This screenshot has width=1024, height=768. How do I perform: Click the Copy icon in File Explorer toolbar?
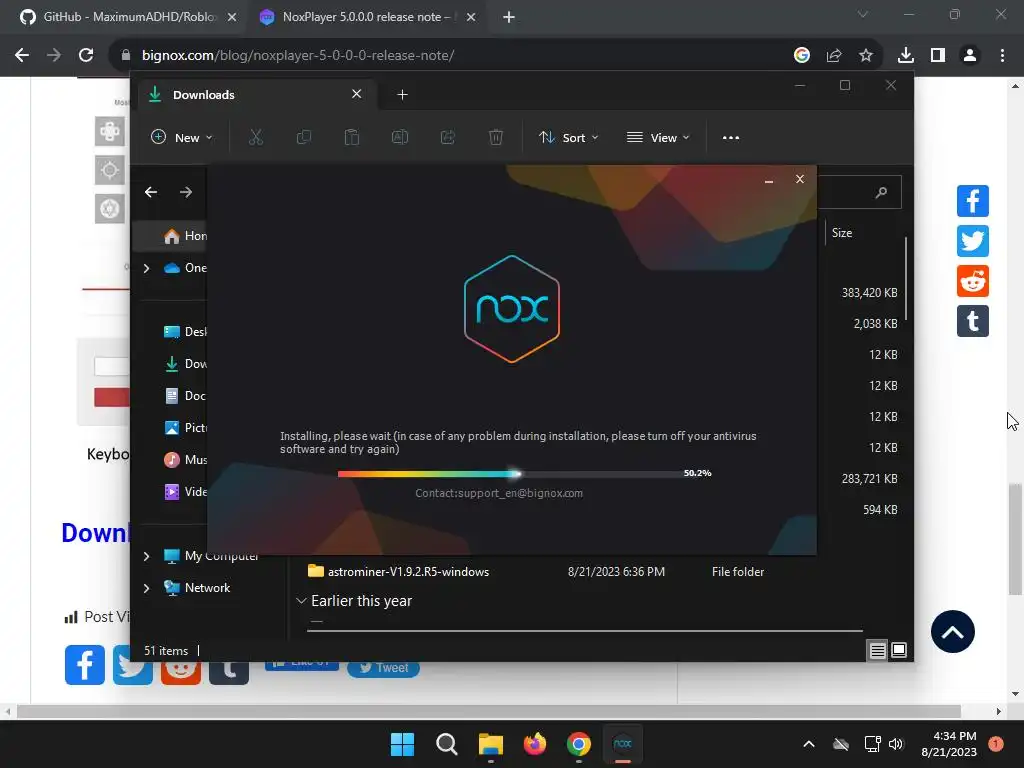(304, 137)
